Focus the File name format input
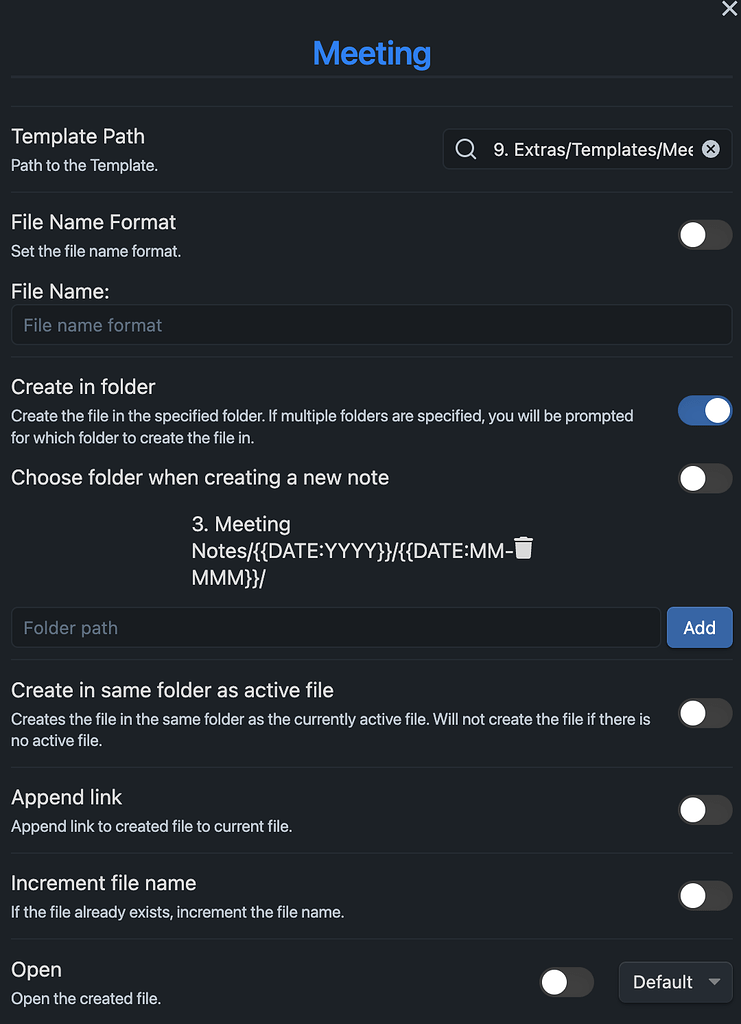The width and height of the screenshot is (741, 1024). [371, 325]
